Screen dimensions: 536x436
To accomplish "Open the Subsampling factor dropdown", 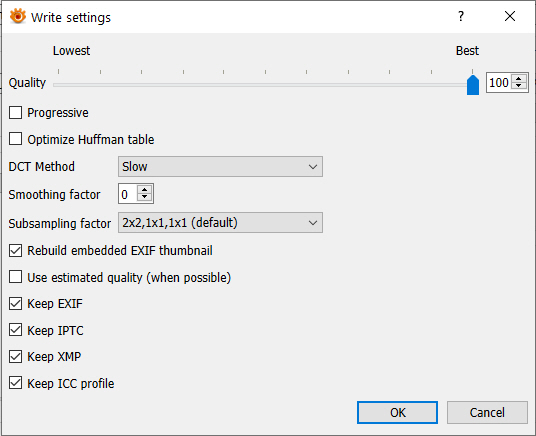I will pyautogui.click(x=220, y=223).
